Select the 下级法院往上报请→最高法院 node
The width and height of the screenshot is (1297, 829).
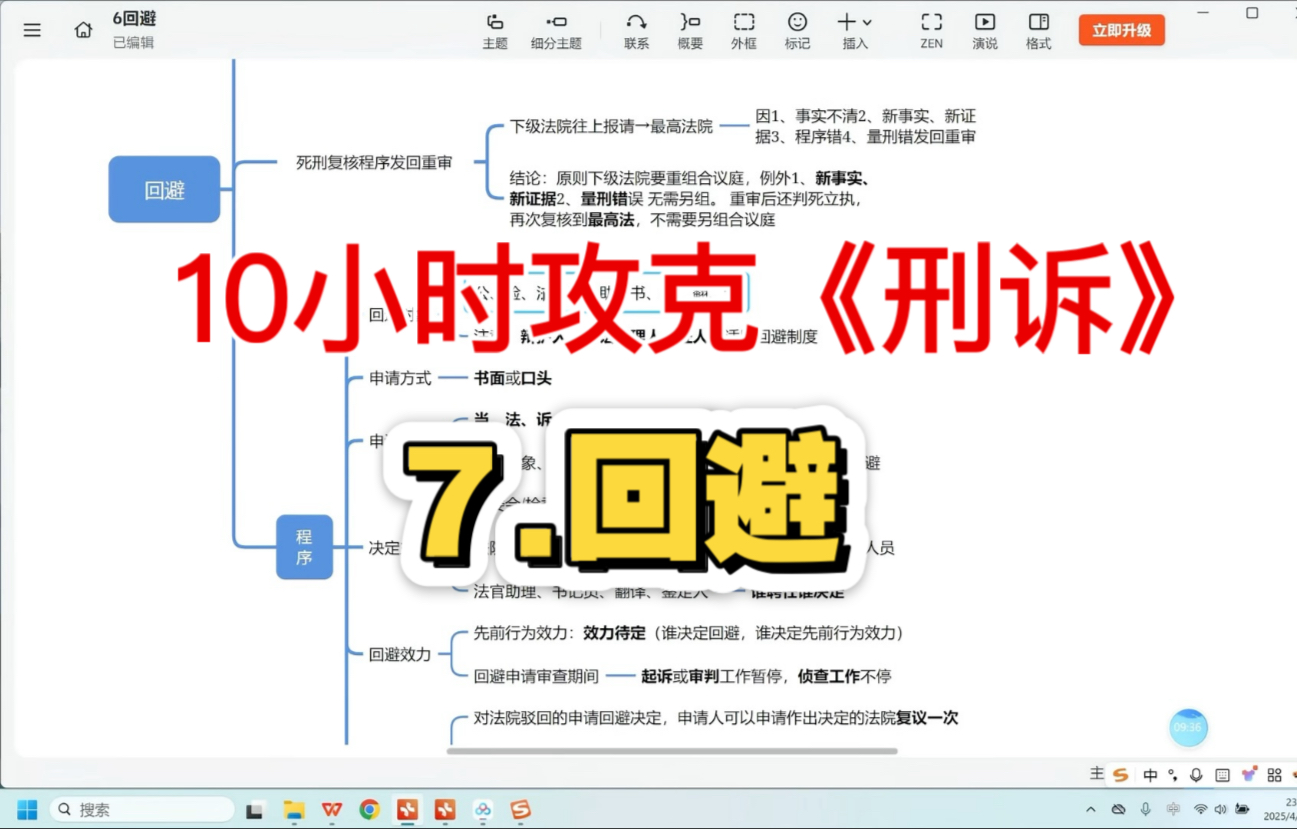click(x=611, y=126)
